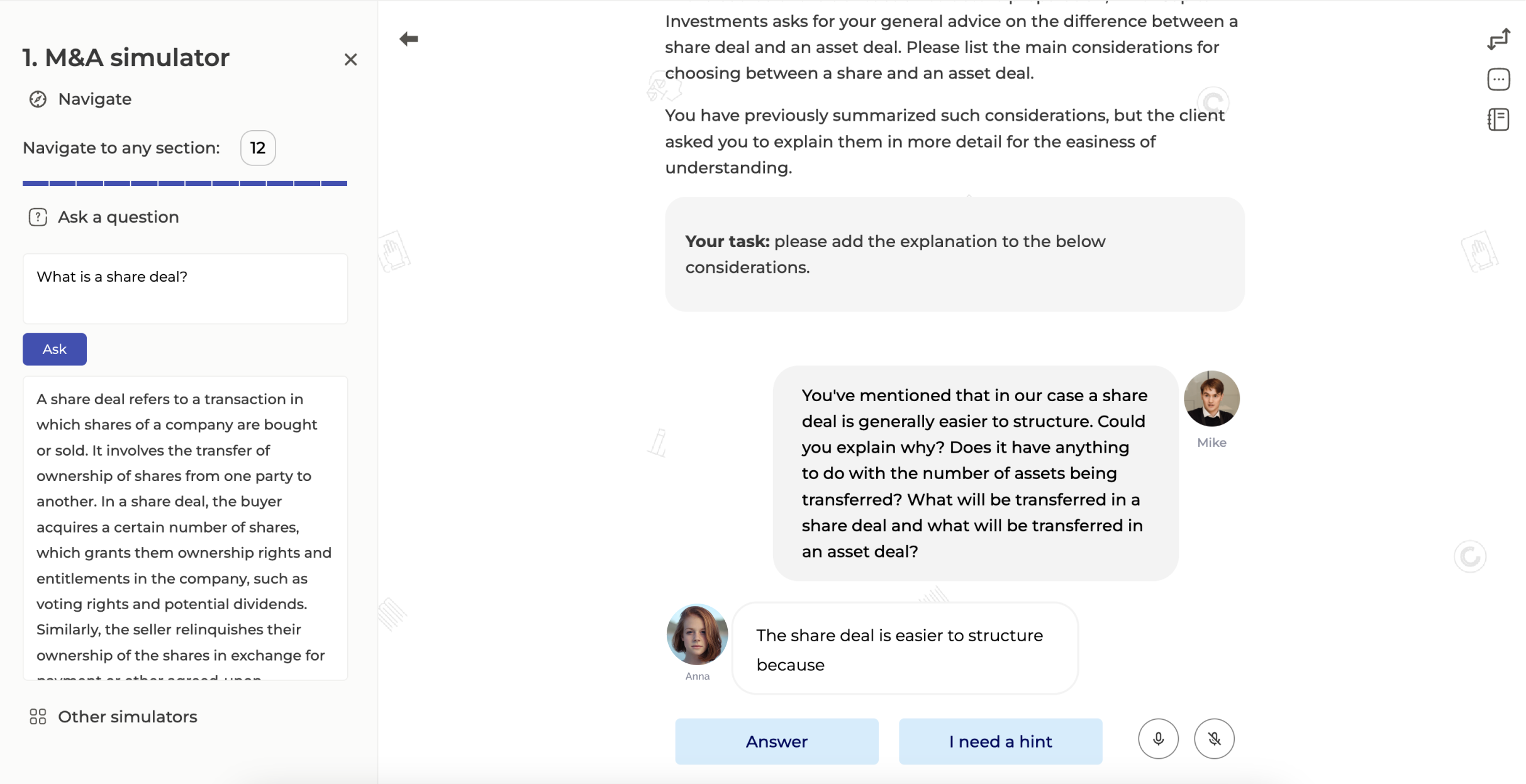
Task: Click the question input field
Action: click(x=185, y=289)
